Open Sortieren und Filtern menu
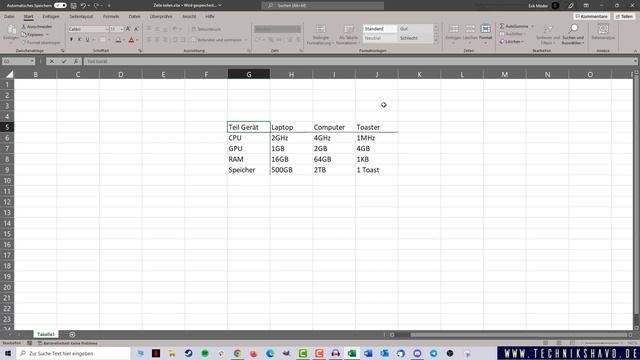640x360 pixels. 548,34
